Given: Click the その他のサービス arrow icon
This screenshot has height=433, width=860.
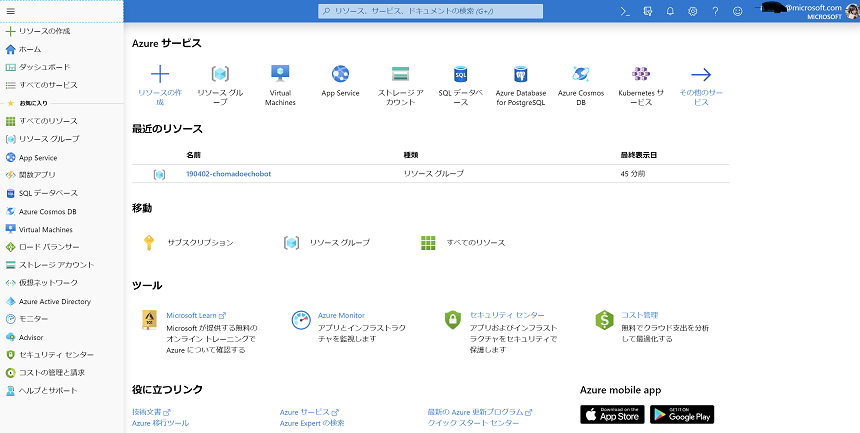Looking at the screenshot, I should (x=701, y=75).
